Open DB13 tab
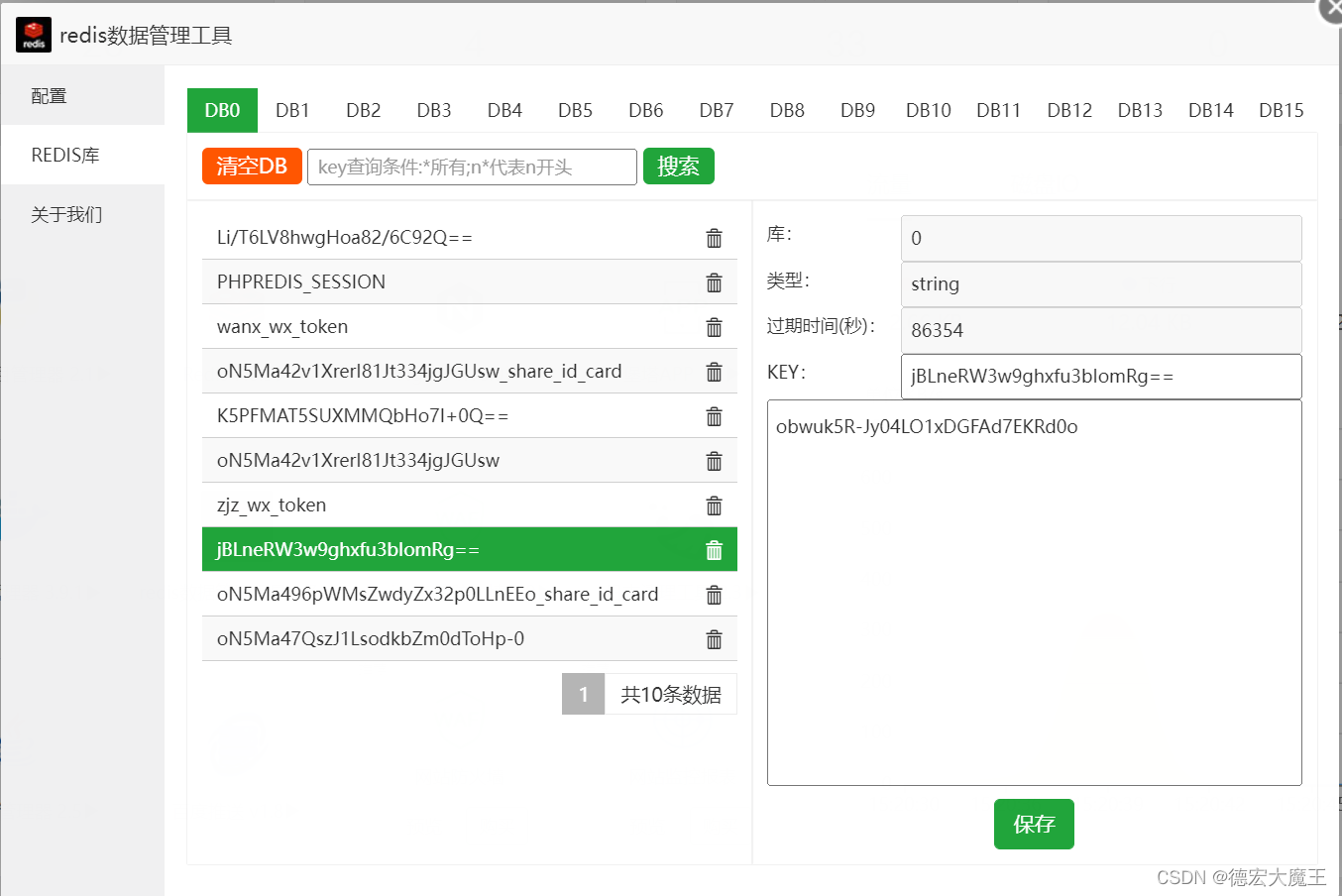 click(1140, 110)
